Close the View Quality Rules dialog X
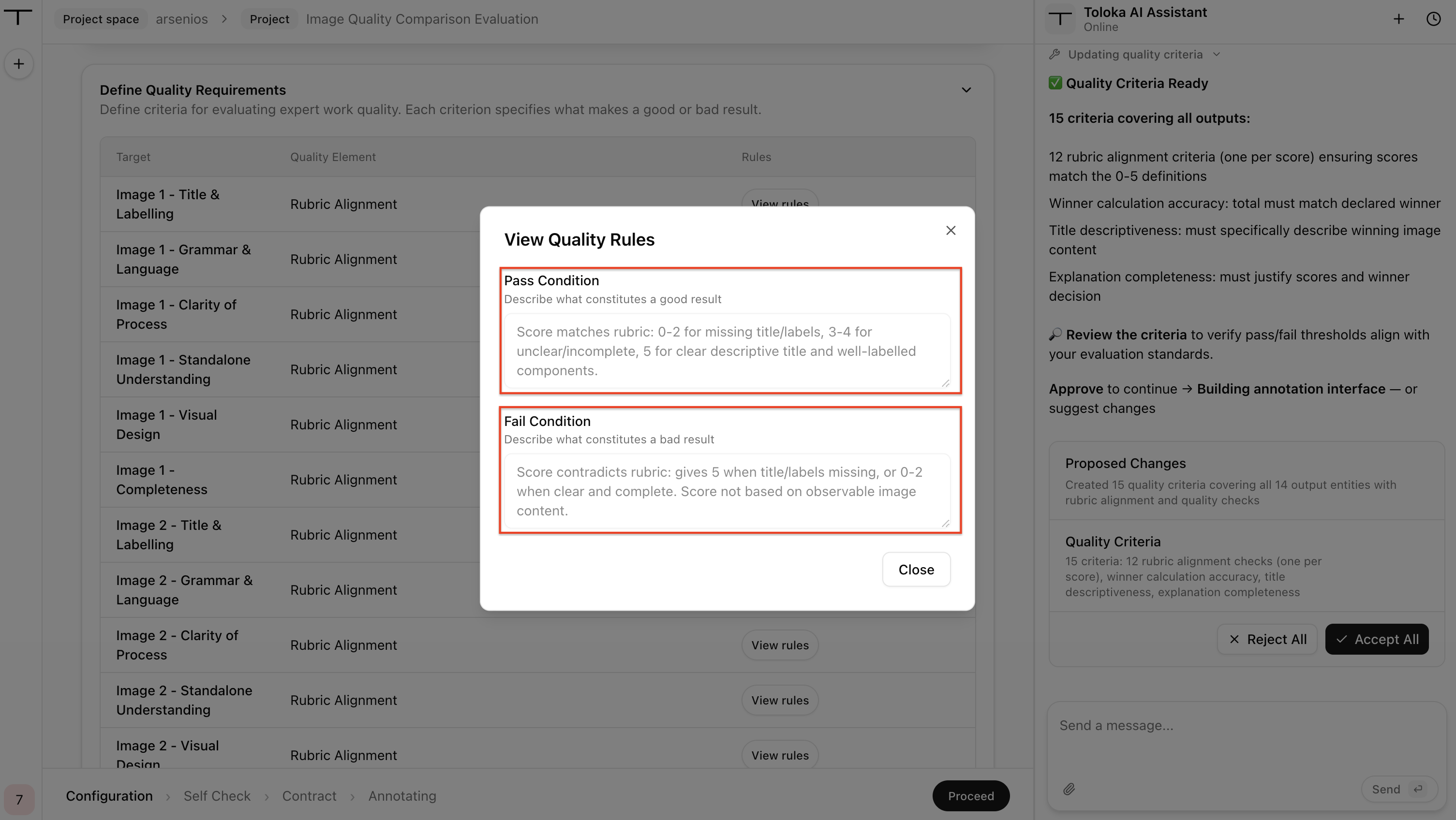This screenshot has width=1456, height=820. [951, 231]
